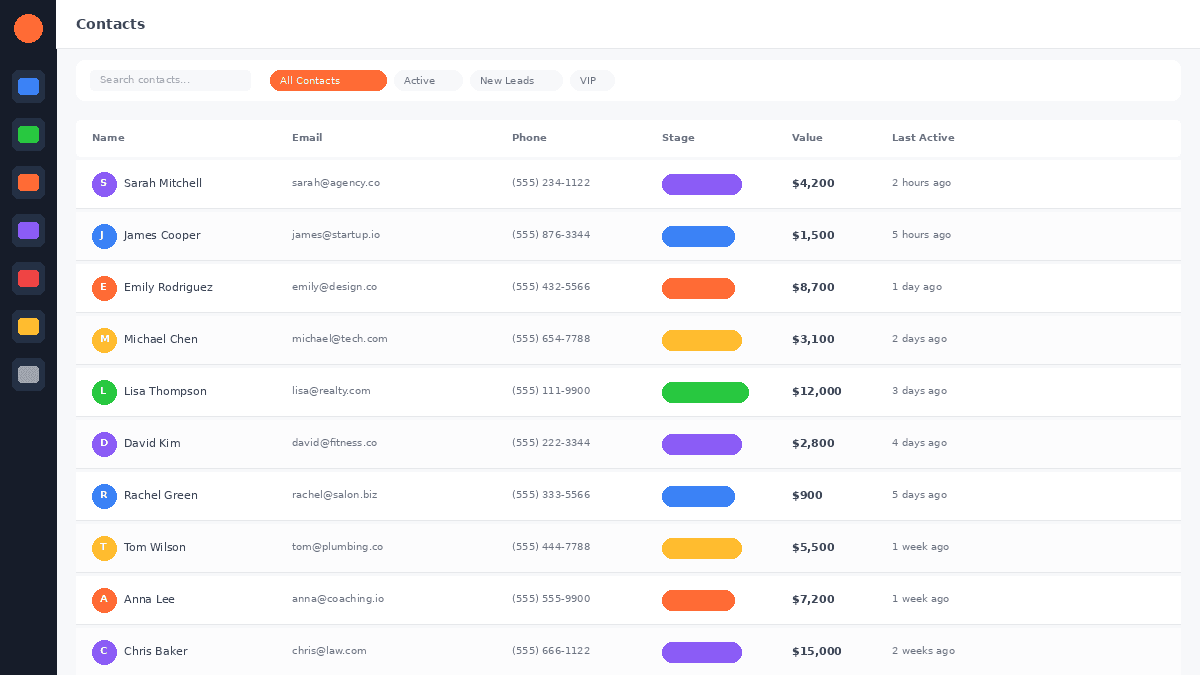The image size is (1200, 675).
Task: Sort contacts by the Value column
Action: [x=807, y=138]
